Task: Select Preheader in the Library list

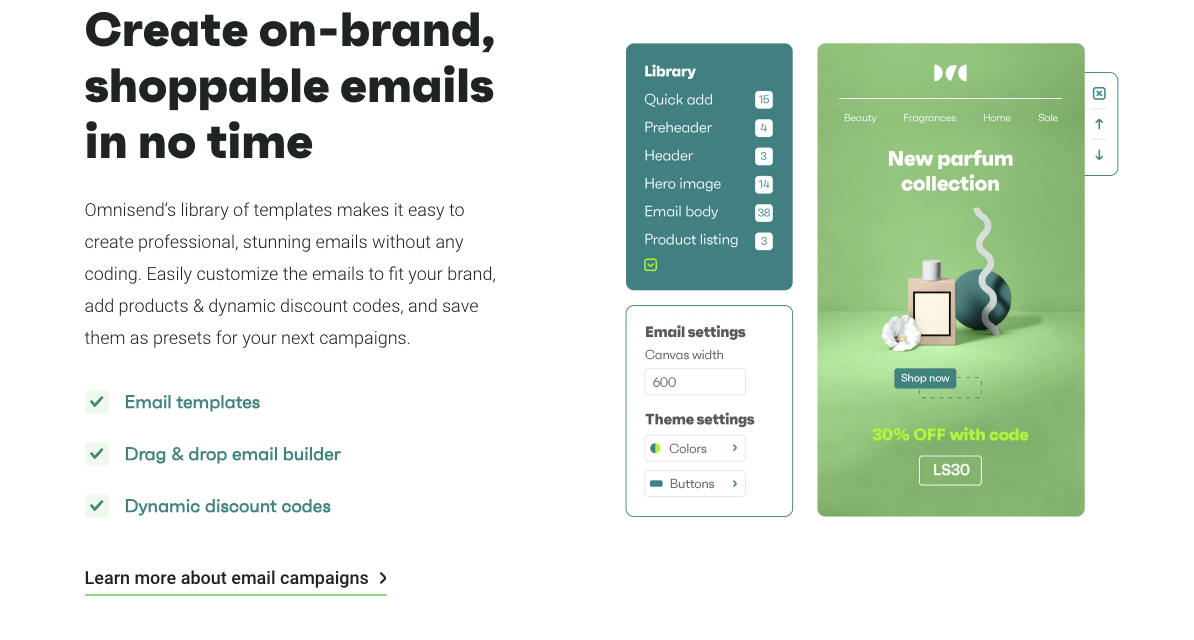Action: (x=678, y=128)
